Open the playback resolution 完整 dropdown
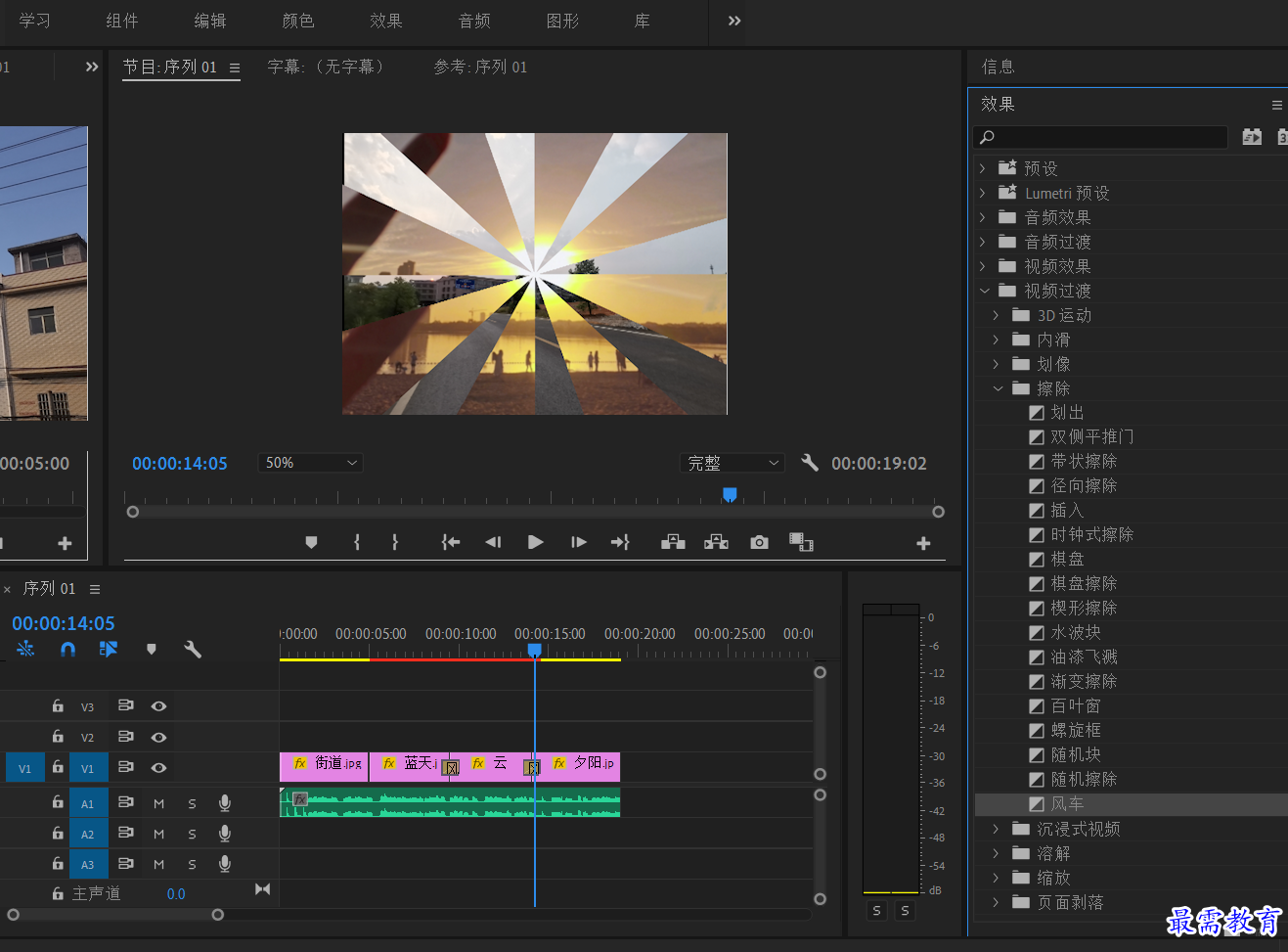The width and height of the screenshot is (1288, 952). click(733, 463)
